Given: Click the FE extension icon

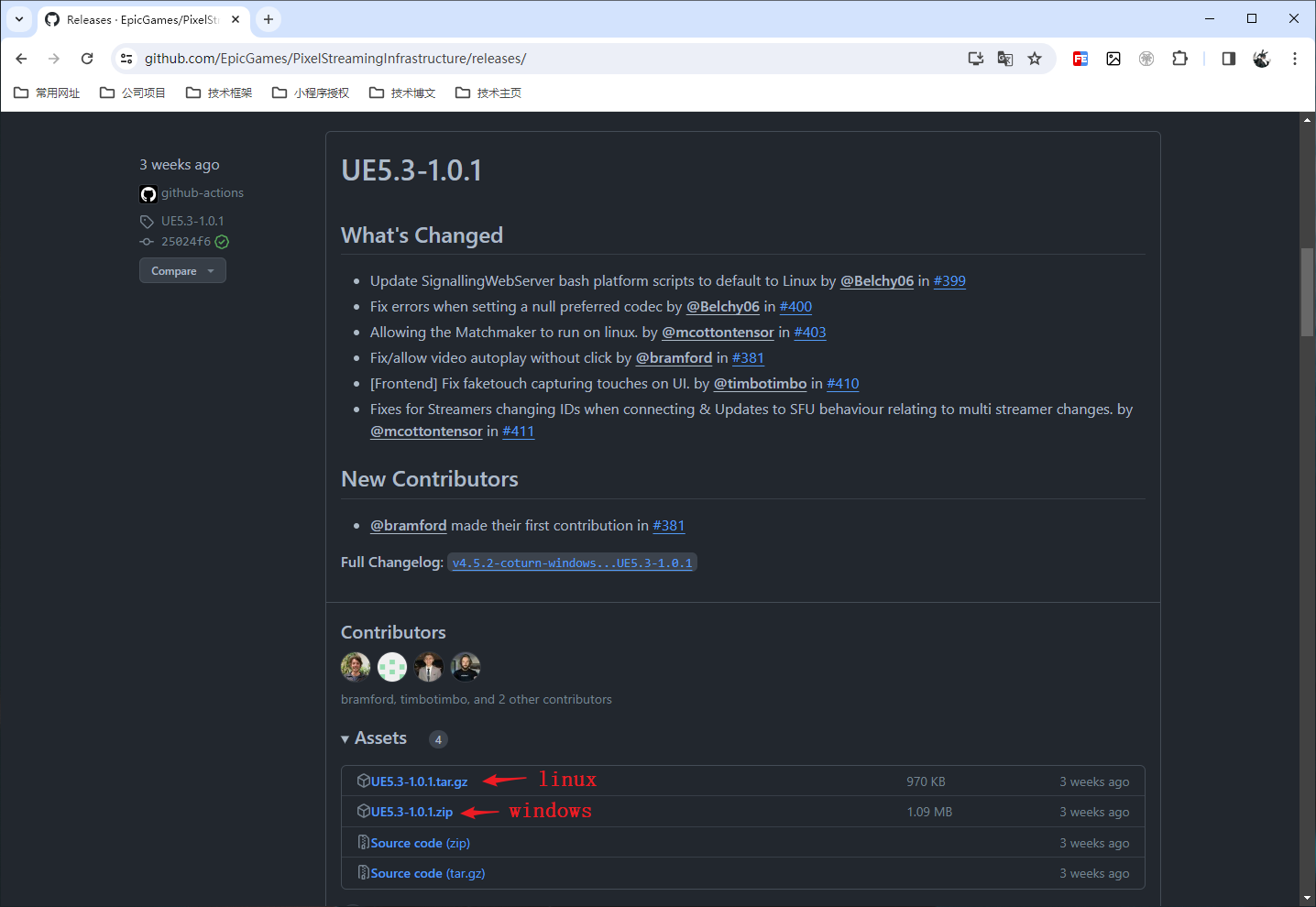Looking at the screenshot, I should (x=1080, y=58).
